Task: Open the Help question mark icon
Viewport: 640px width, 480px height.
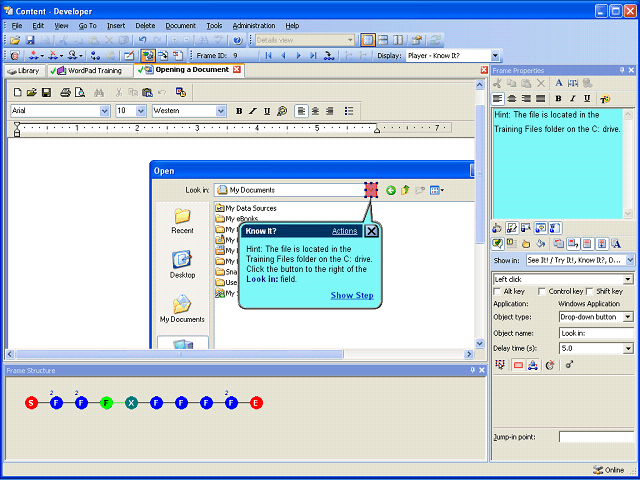Action: coord(238,40)
